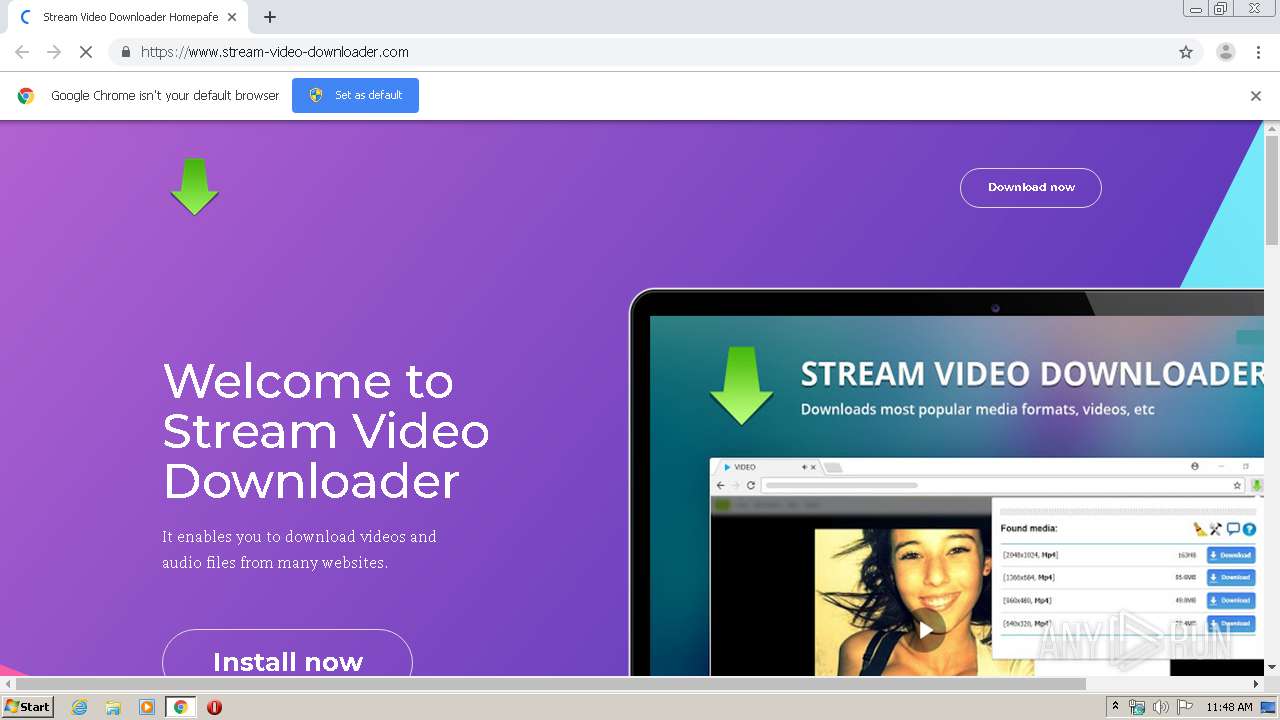Open a new browser tab
This screenshot has height=720, width=1280.
pos(270,17)
